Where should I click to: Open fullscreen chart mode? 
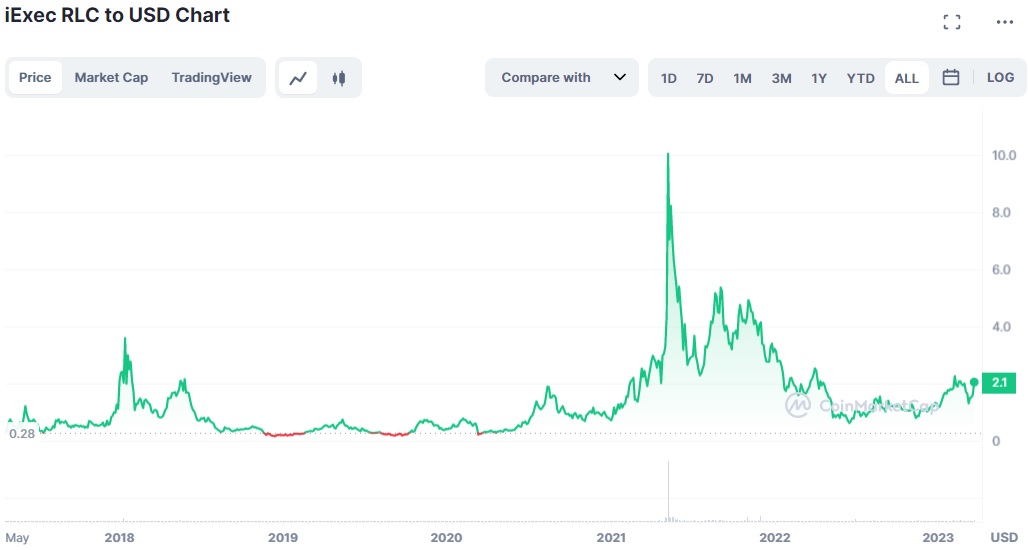pos(952,22)
